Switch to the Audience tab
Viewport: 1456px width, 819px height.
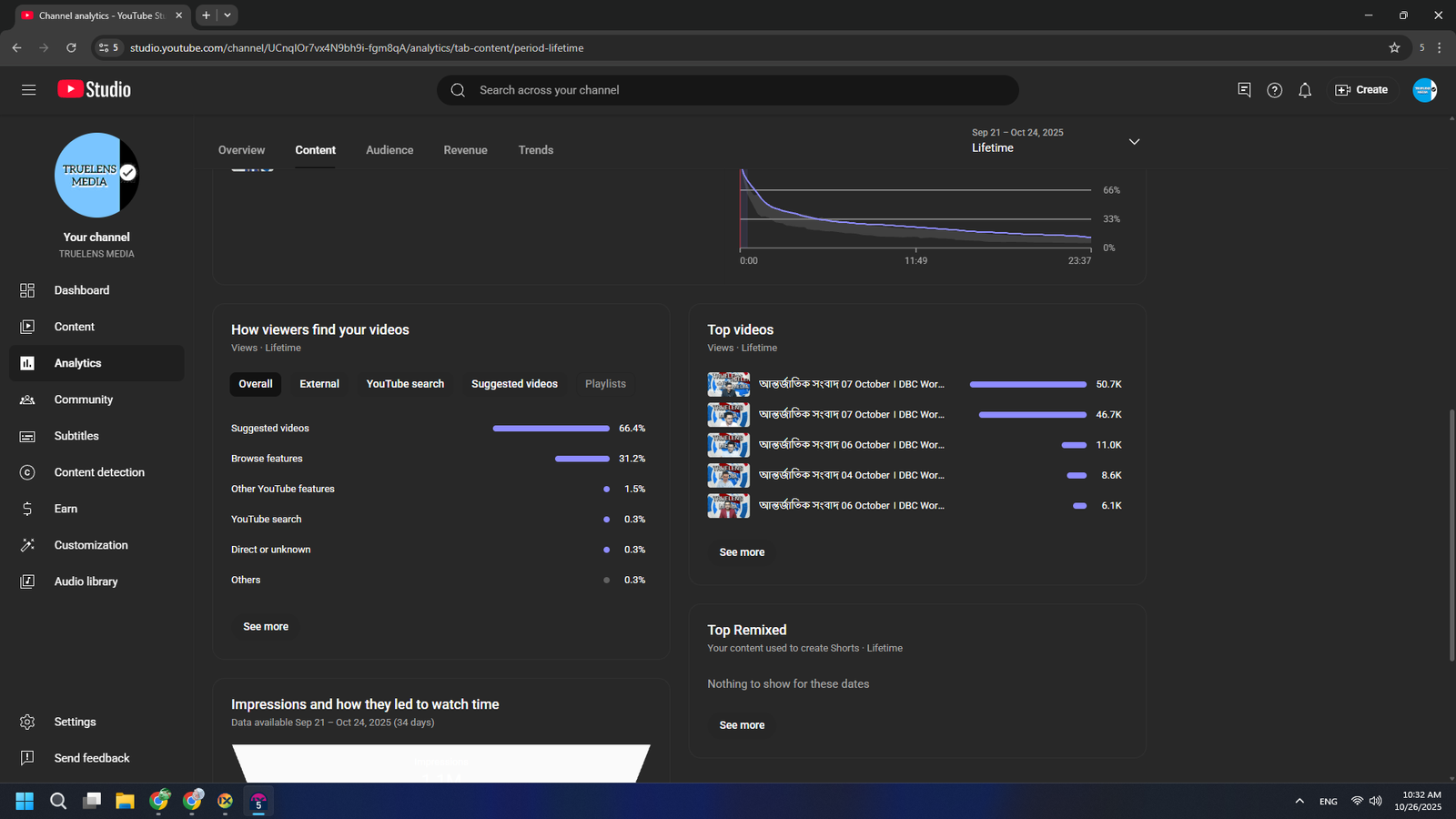(389, 150)
